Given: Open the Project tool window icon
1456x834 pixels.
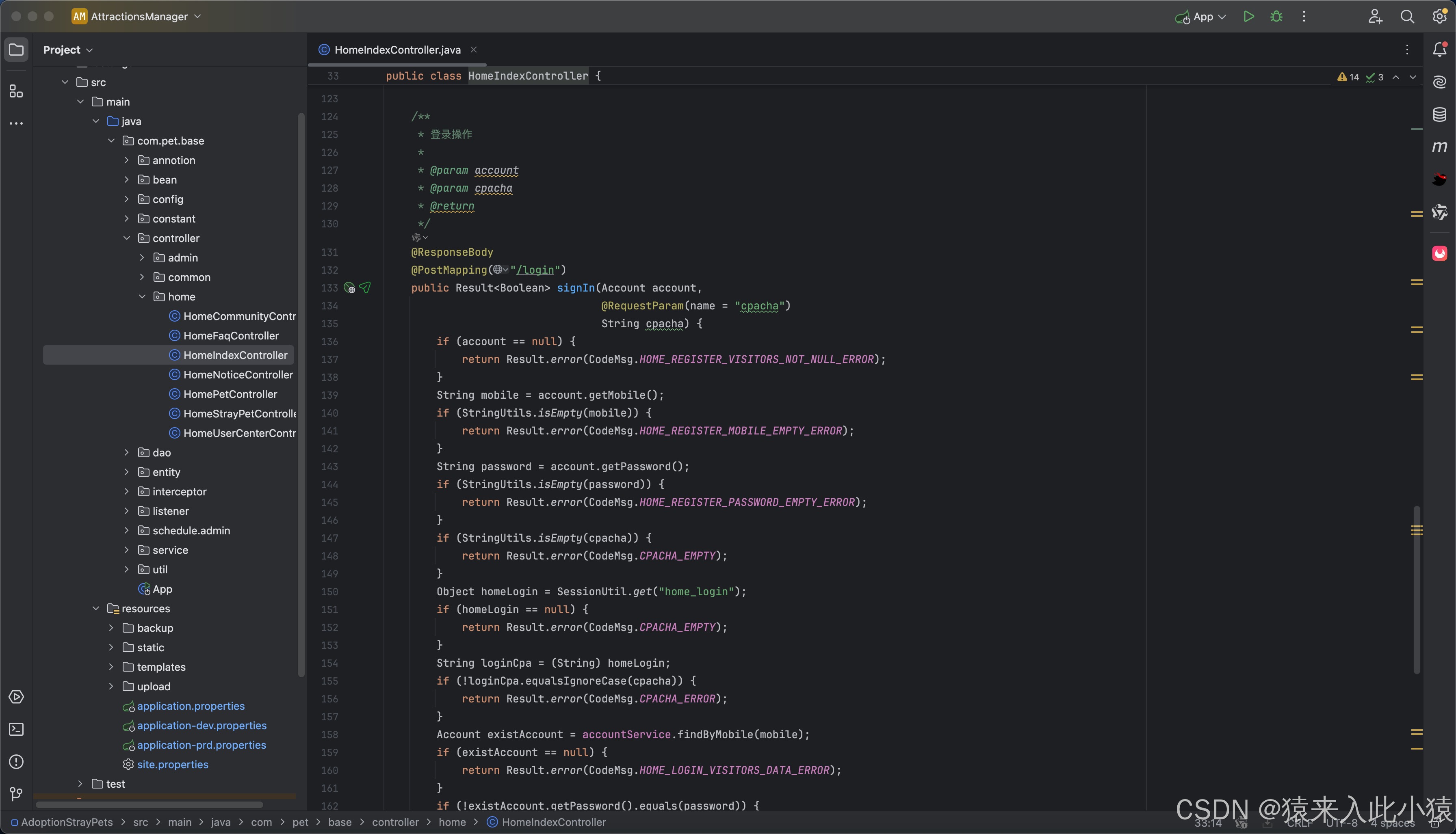Looking at the screenshot, I should [x=16, y=50].
